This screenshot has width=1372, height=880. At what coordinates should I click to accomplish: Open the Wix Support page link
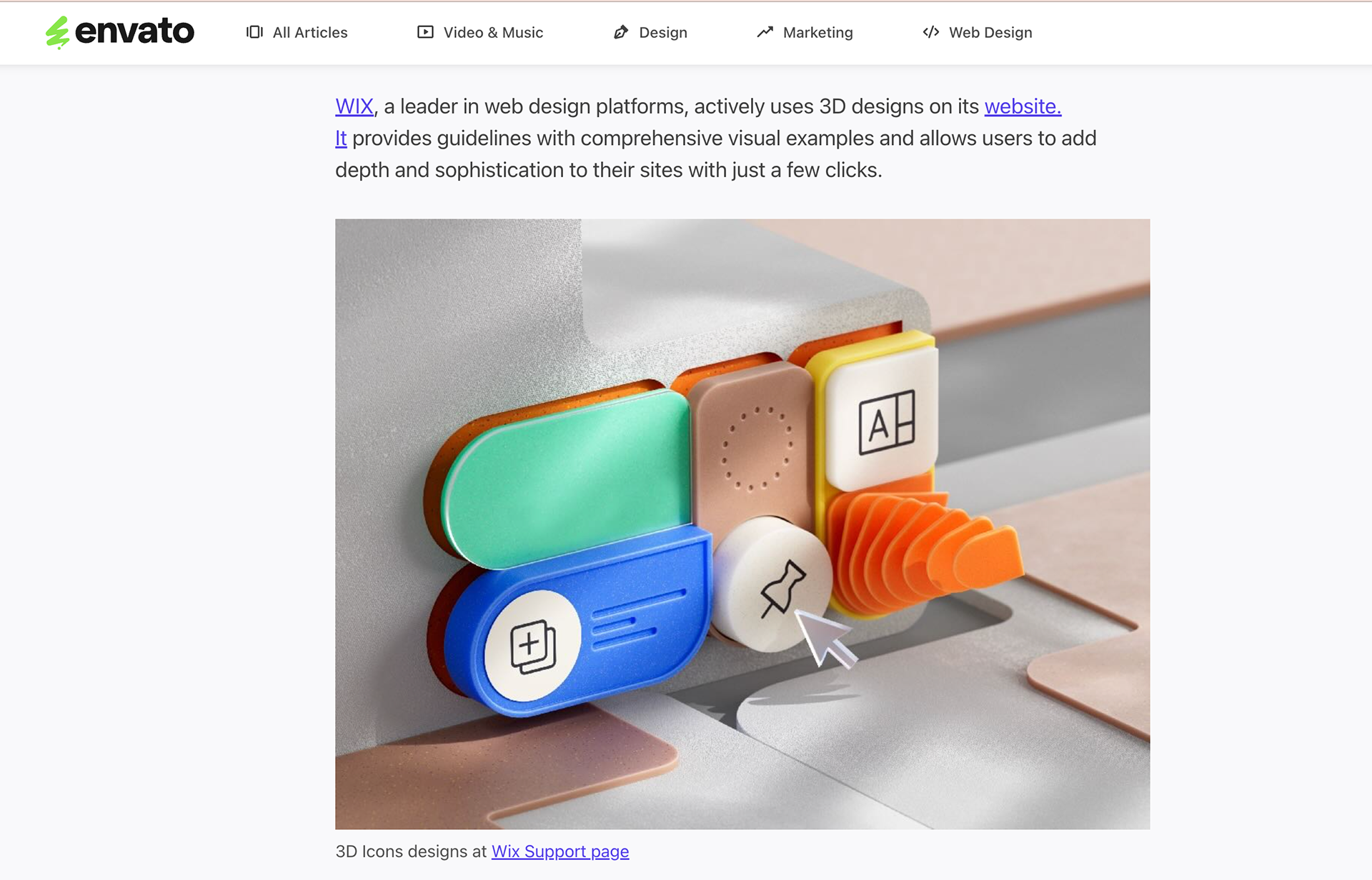tap(560, 851)
